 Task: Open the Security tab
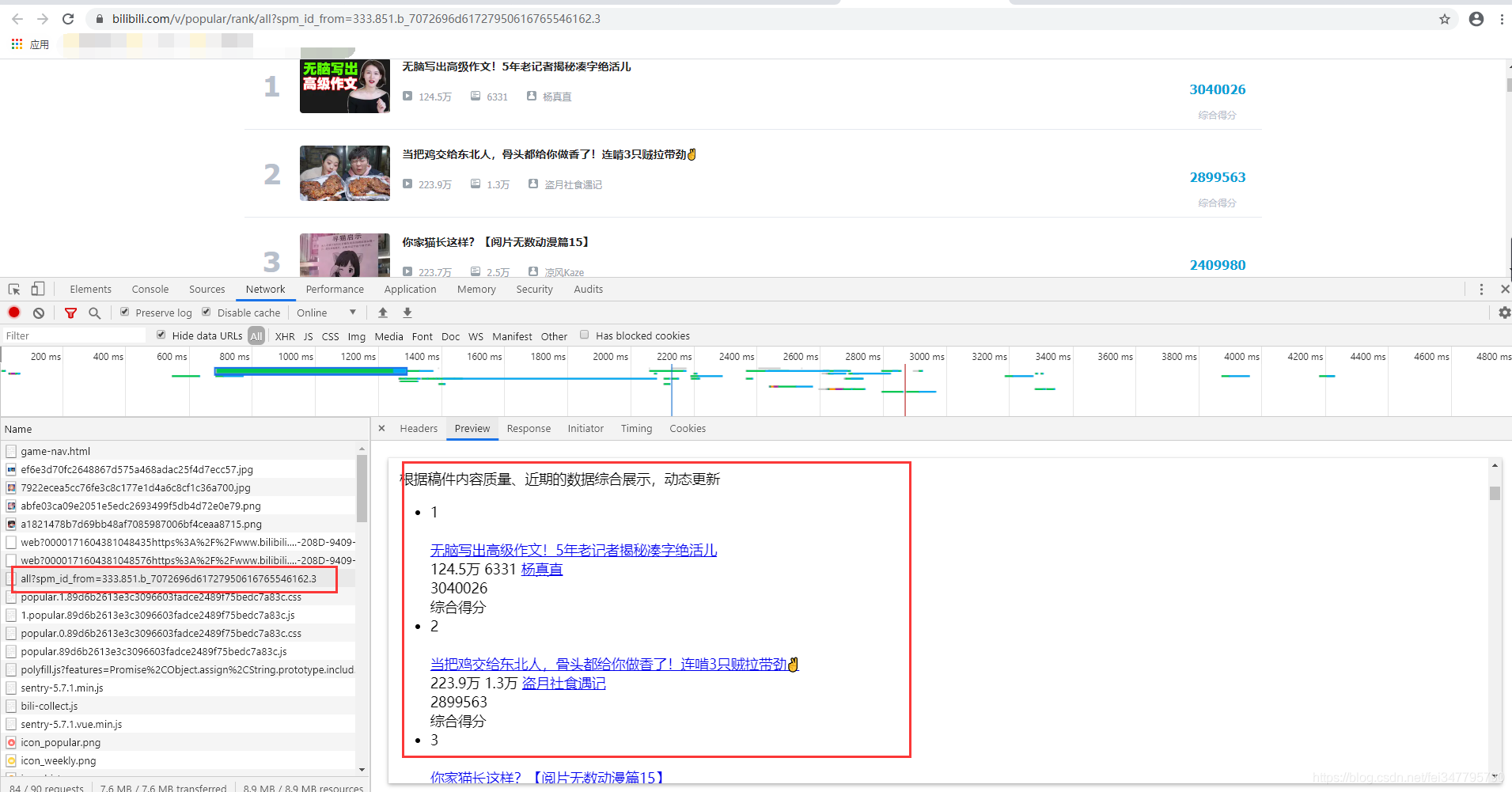(534, 290)
